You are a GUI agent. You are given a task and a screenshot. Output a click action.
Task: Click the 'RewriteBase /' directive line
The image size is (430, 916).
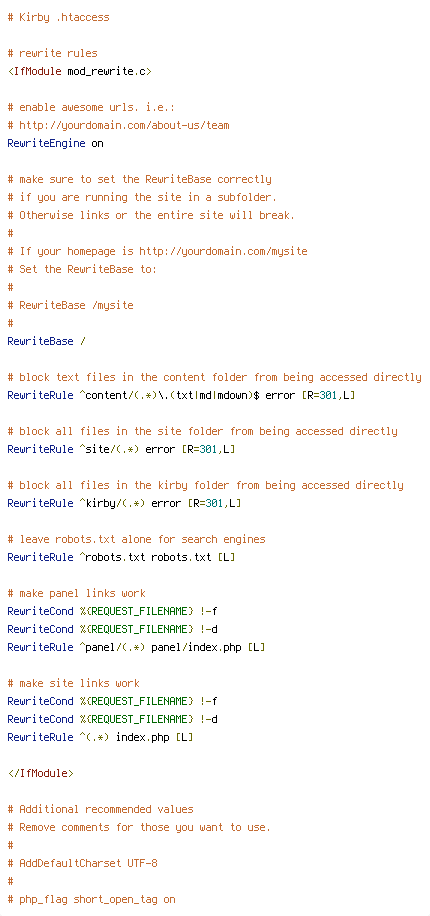click(46, 341)
